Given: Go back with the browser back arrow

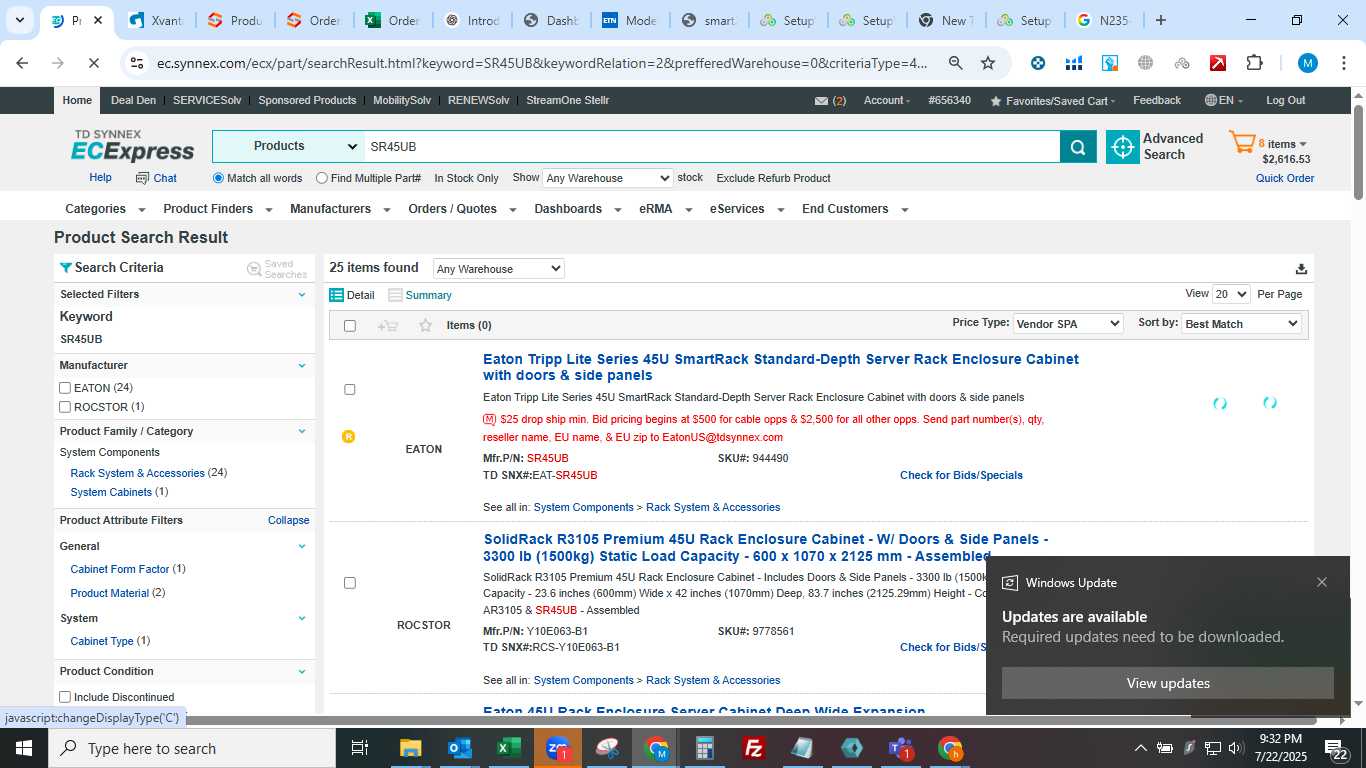Looking at the screenshot, I should tap(22, 63).
